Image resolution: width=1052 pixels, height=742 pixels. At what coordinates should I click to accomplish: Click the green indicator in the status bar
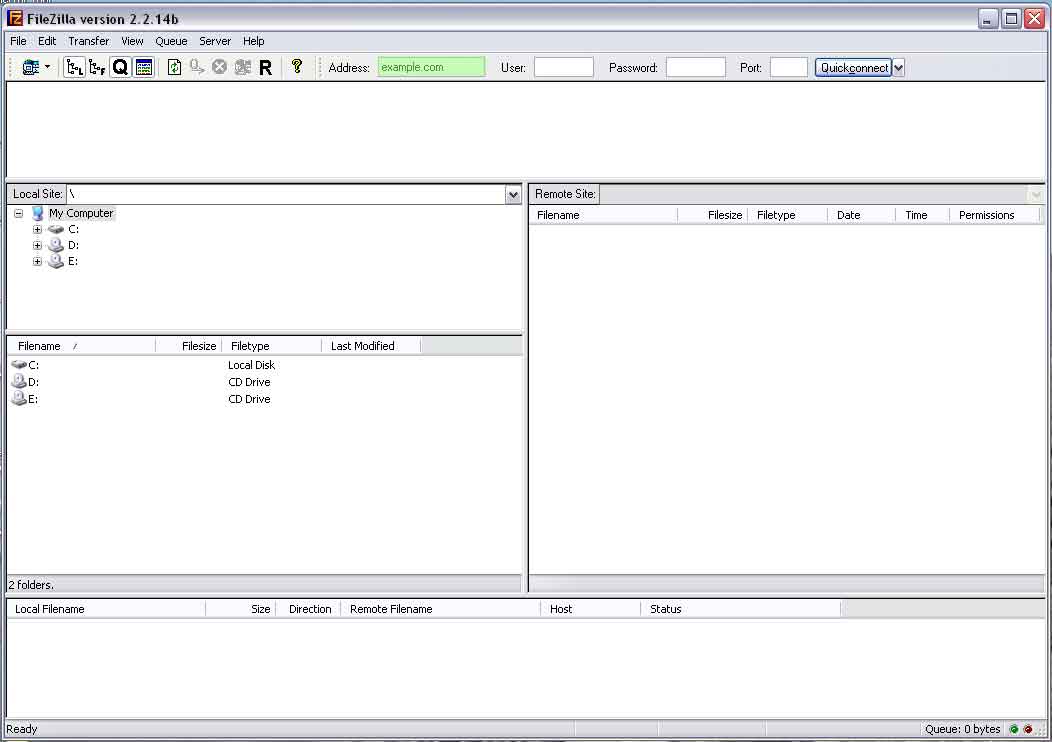[1014, 729]
